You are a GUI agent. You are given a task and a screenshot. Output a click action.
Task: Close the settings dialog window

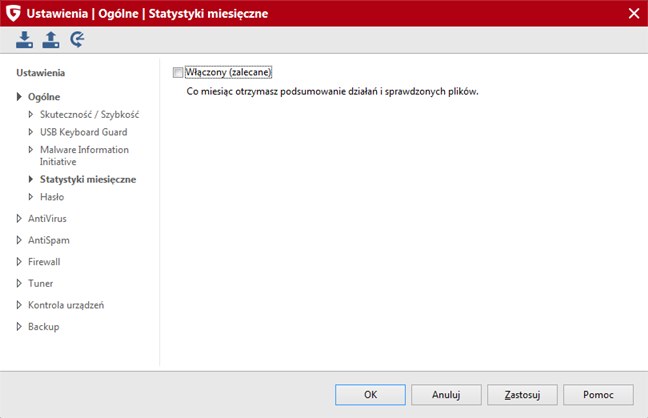(x=634, y=14)
